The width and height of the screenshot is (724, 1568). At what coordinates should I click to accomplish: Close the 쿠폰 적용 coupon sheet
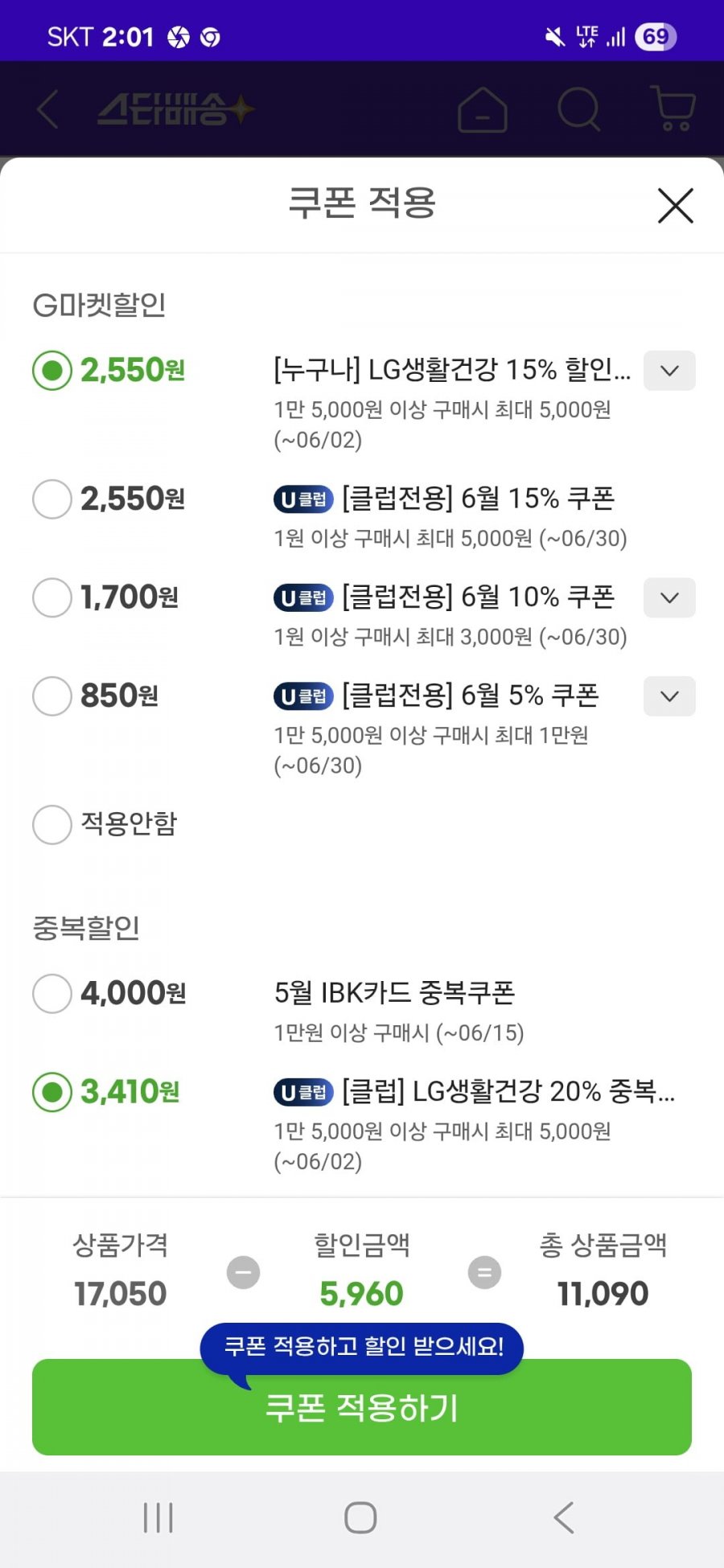[x=675, y=205]
